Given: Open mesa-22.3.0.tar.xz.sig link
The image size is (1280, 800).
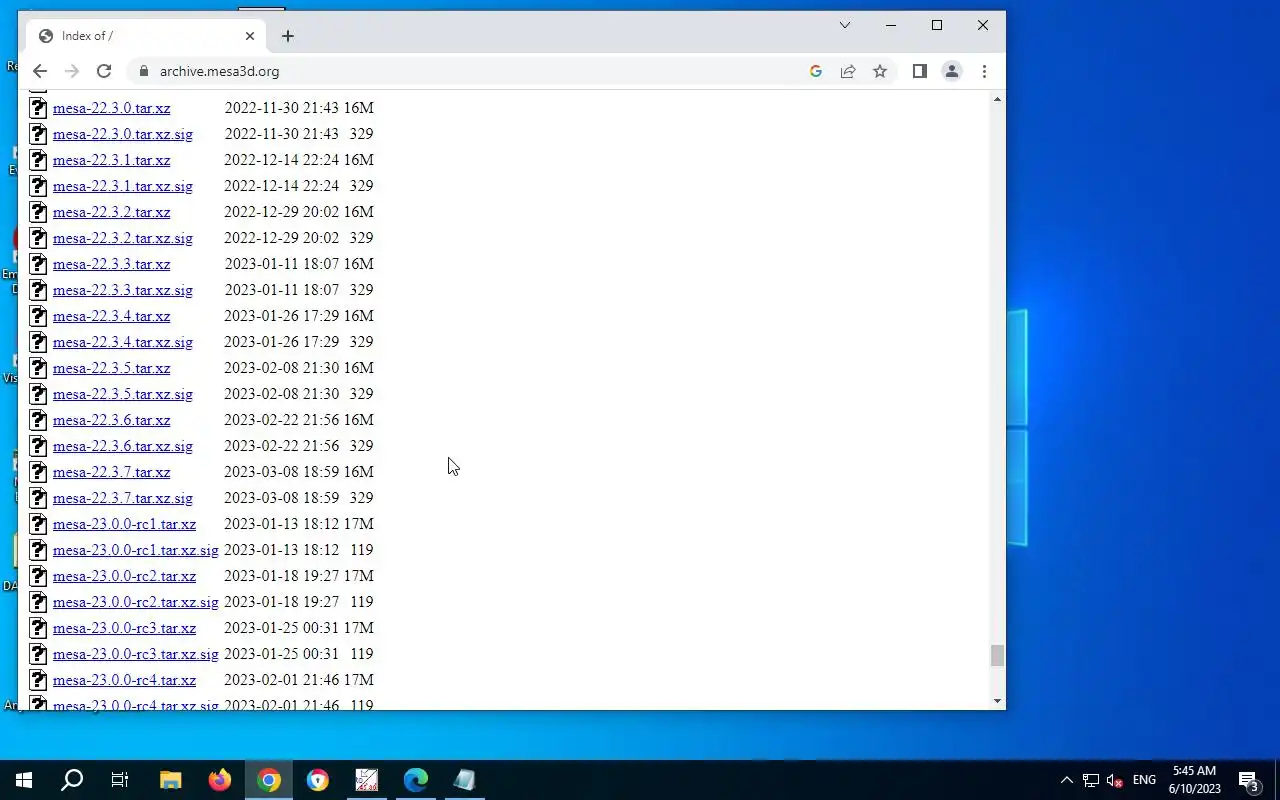Looking at the screenshot, I should 122,134.
